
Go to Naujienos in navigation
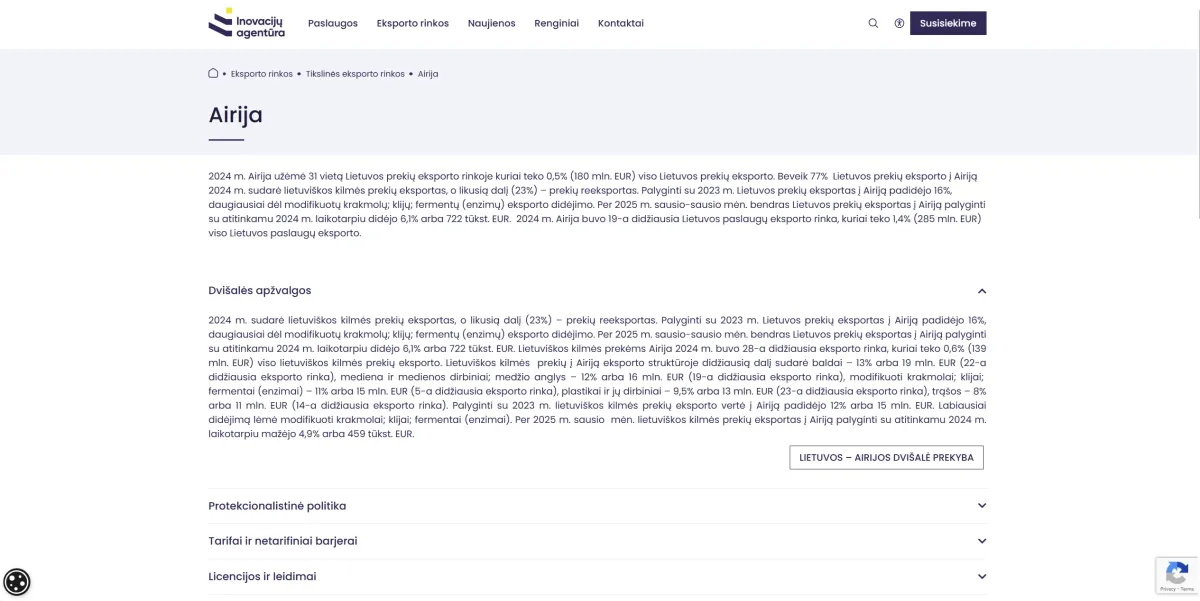pos(491,23)
